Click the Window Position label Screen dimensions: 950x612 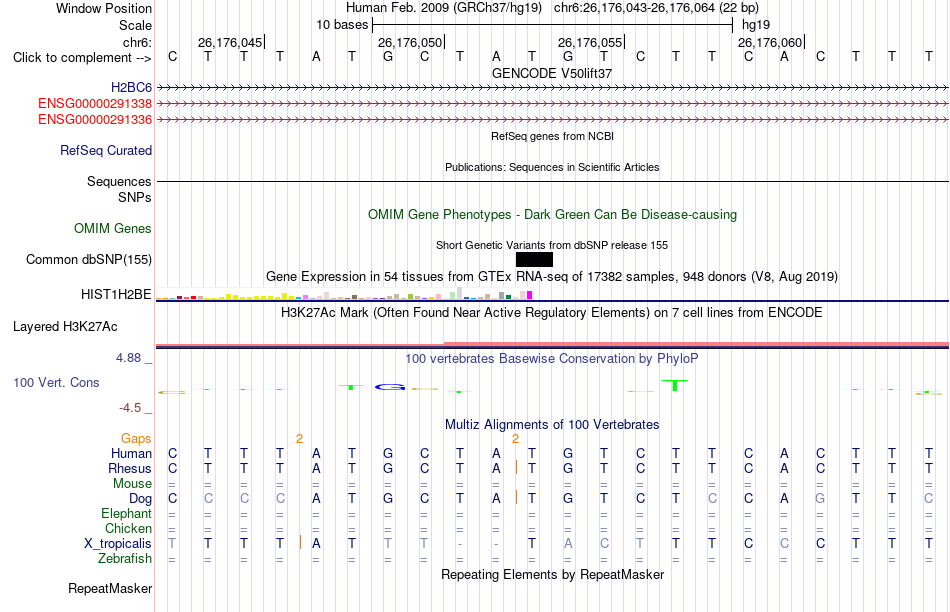(x=104, y=8)
